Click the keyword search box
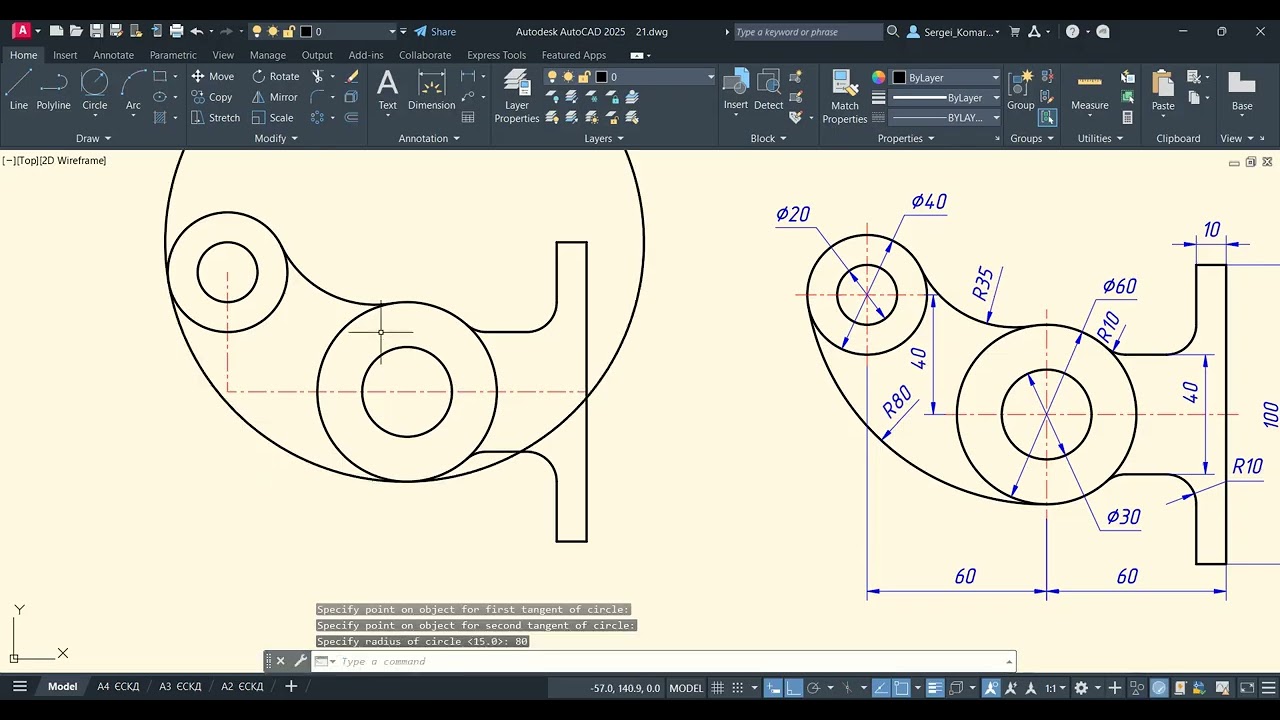Screen dimensions: 1280x720 click(x=808, y=32)
